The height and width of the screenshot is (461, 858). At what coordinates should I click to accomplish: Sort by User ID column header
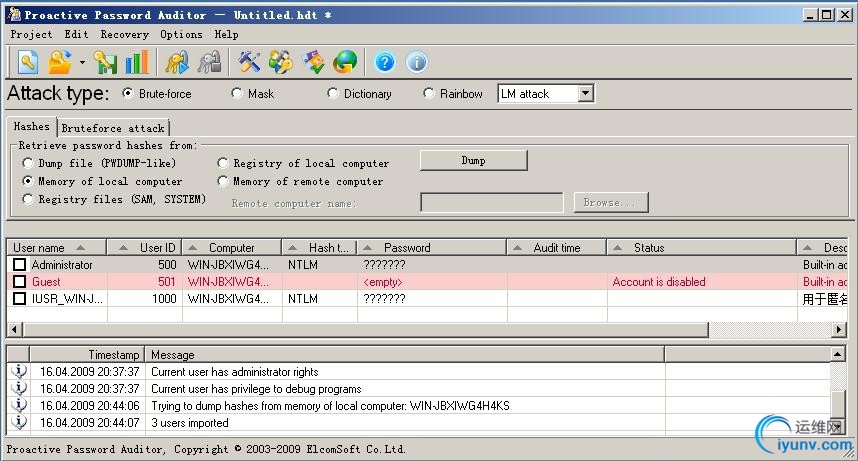(144, 247)
